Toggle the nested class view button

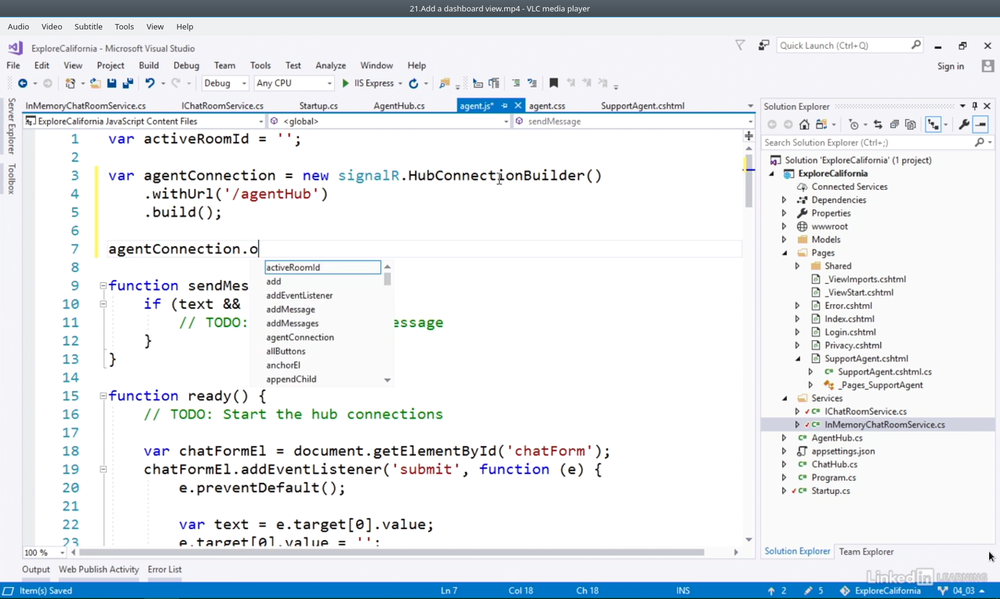[933, 124]
